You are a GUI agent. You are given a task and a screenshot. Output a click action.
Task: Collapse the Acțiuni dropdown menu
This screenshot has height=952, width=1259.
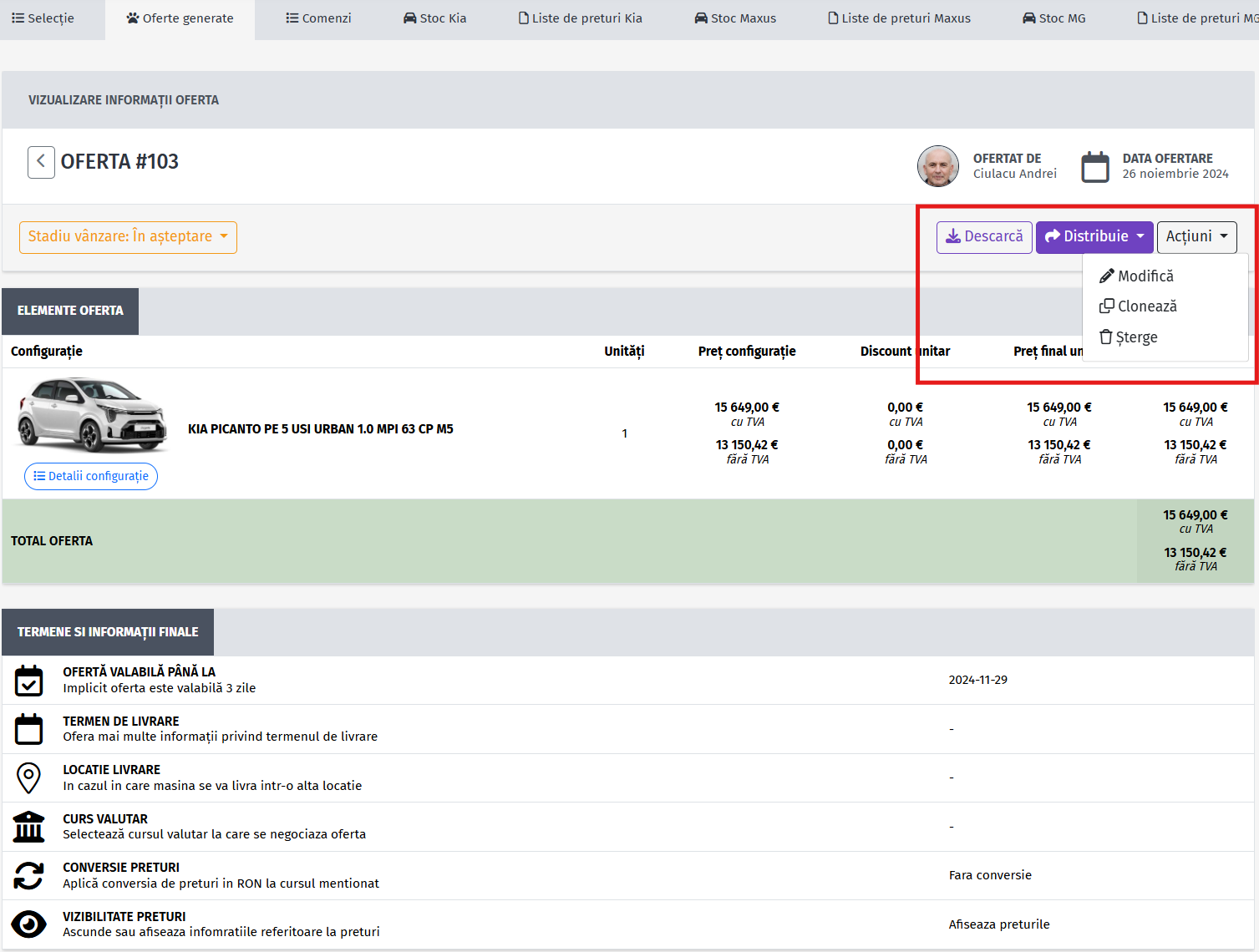1196,237
